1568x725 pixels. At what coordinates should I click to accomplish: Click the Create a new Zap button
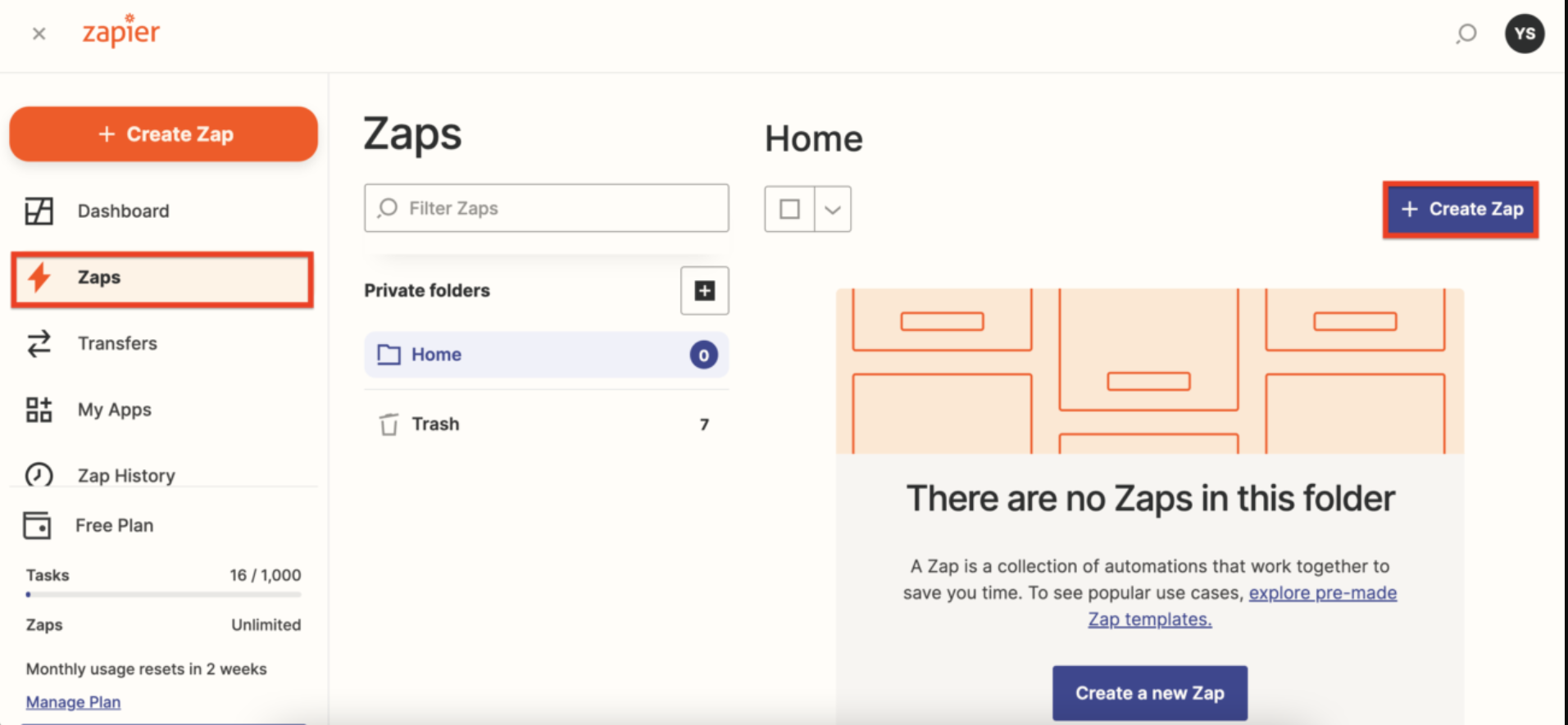[x=1150, y=693]
